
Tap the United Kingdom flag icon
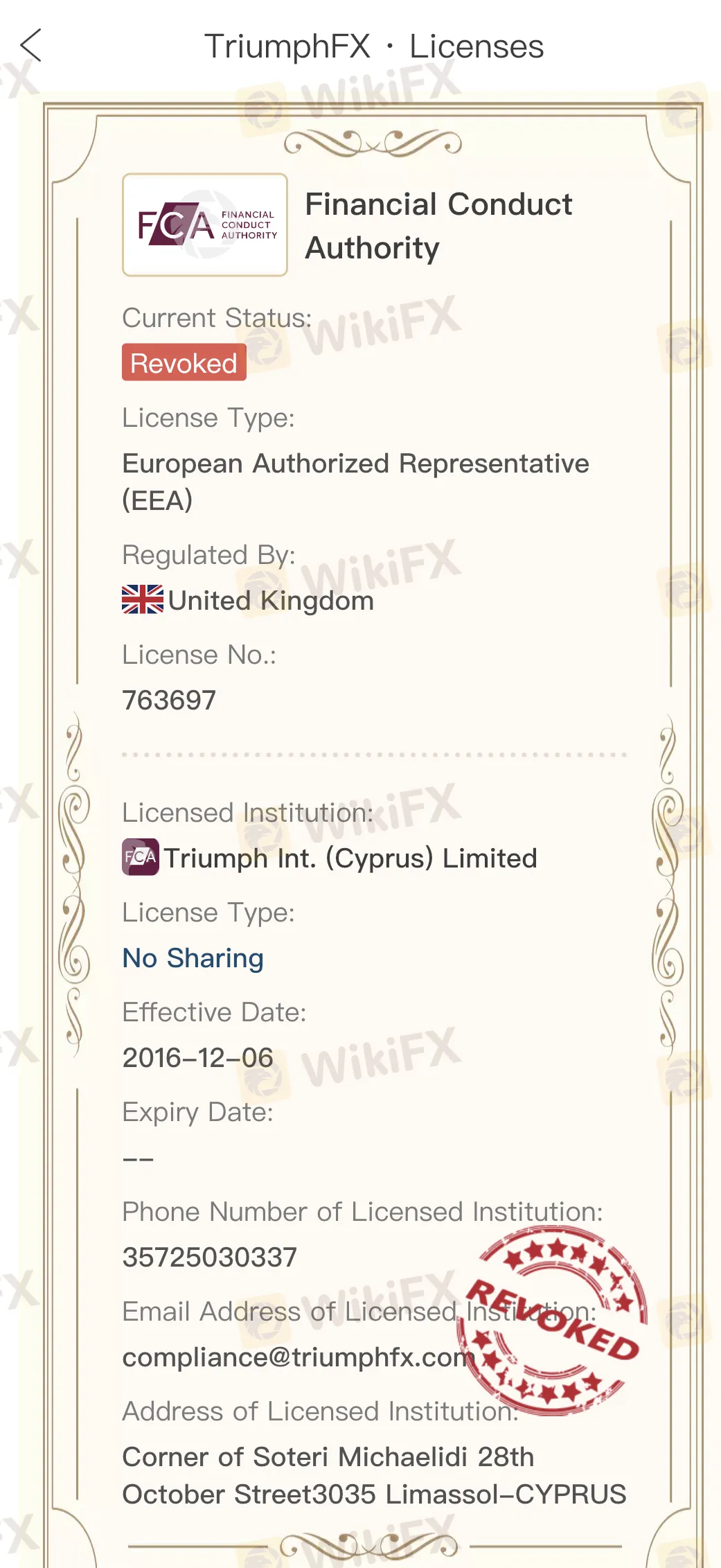pos(143,600)
